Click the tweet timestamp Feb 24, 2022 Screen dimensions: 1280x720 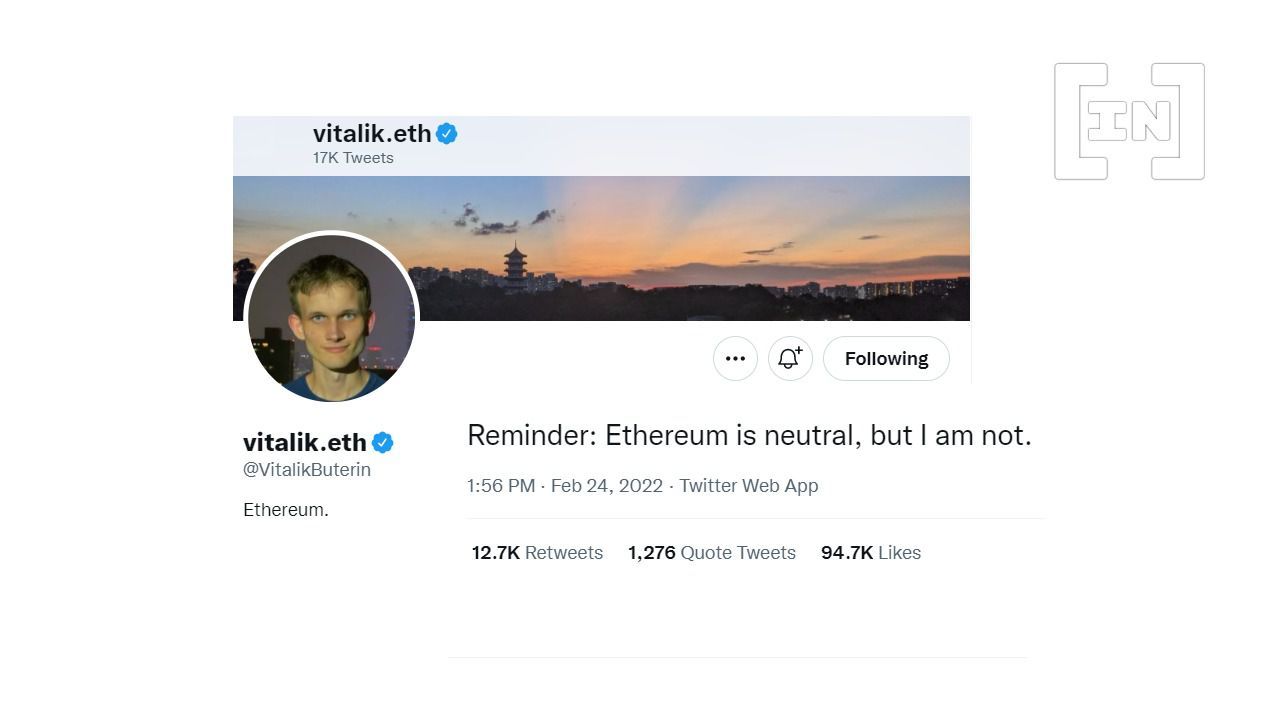[606, 486]
